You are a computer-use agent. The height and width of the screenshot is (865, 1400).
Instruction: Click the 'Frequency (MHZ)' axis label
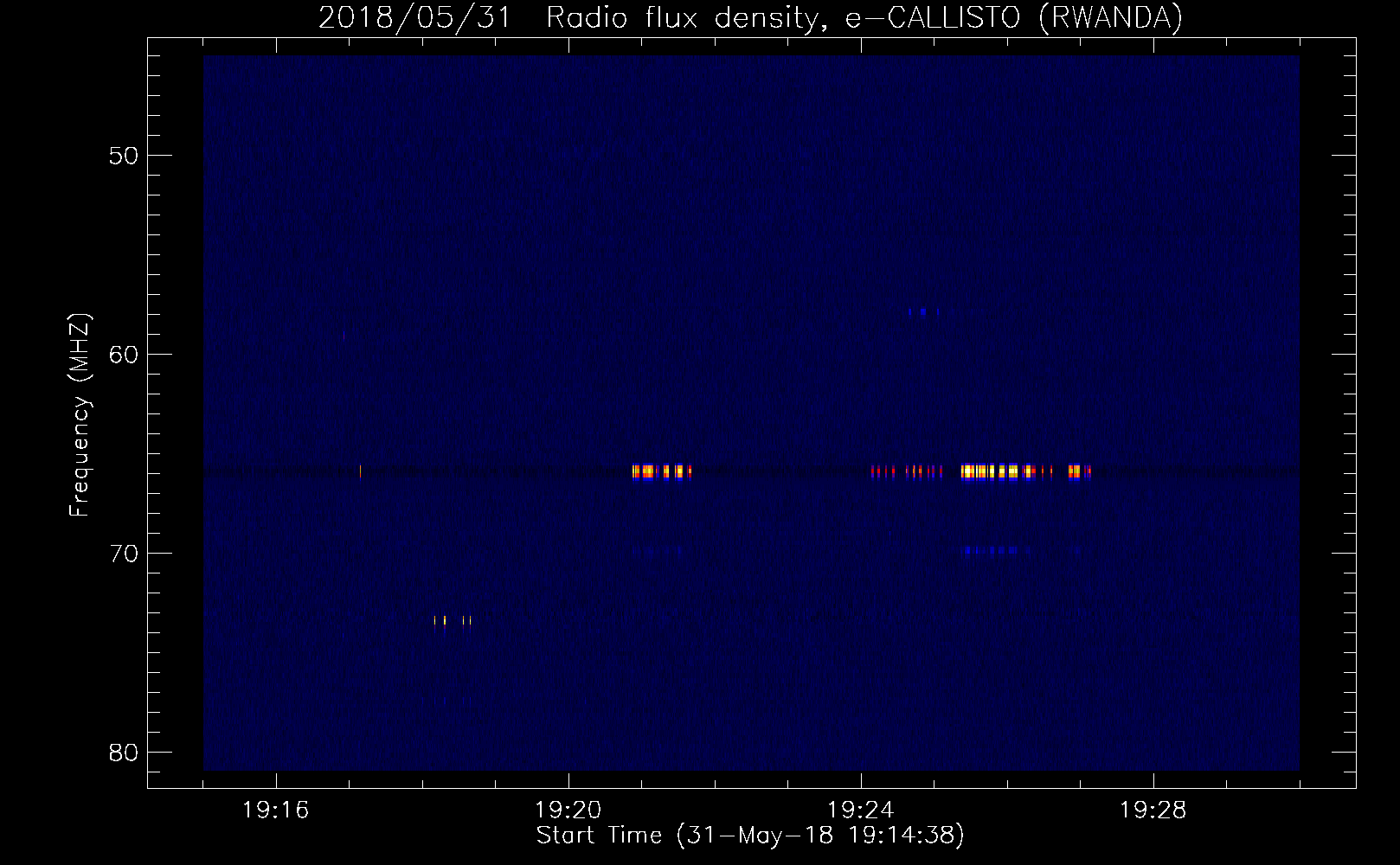click(x=79, y=415)
